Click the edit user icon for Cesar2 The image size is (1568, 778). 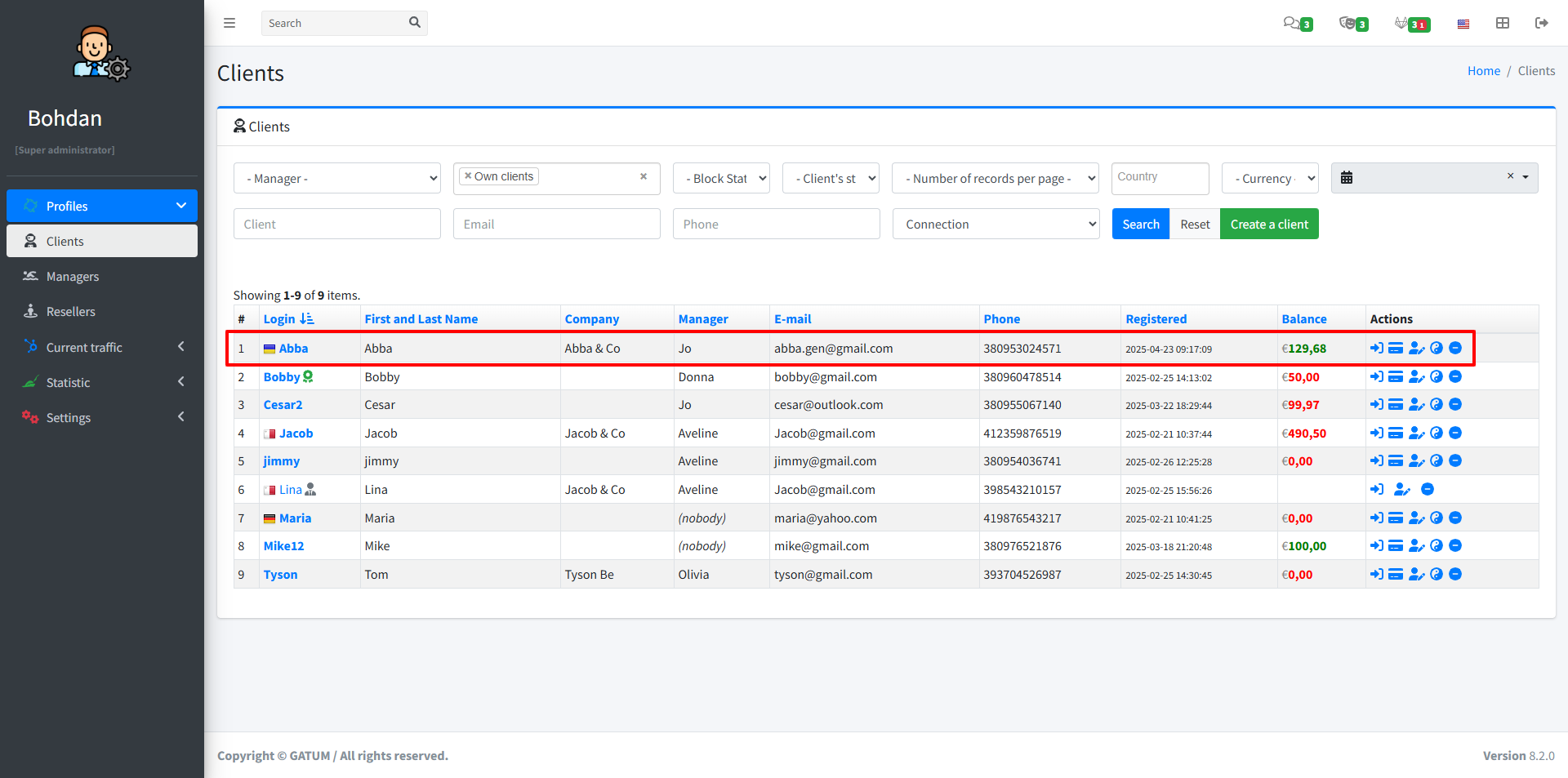pos(1416,405)
